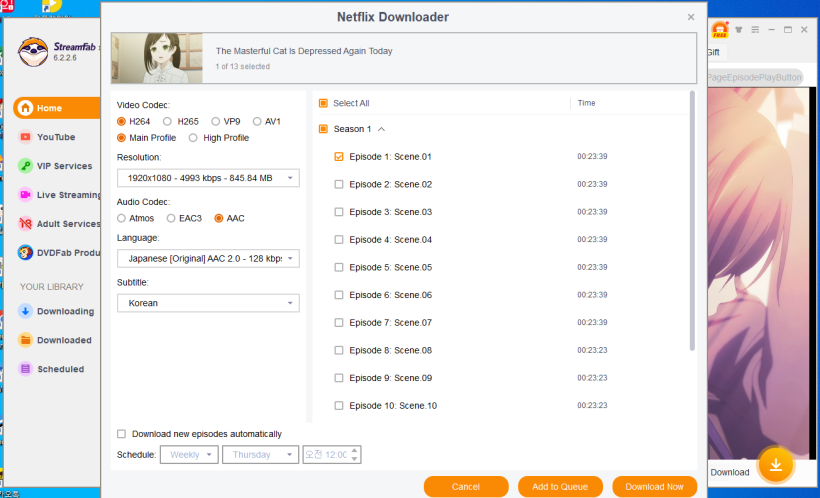Click the Downloaded folder icon

coord(25,340)
